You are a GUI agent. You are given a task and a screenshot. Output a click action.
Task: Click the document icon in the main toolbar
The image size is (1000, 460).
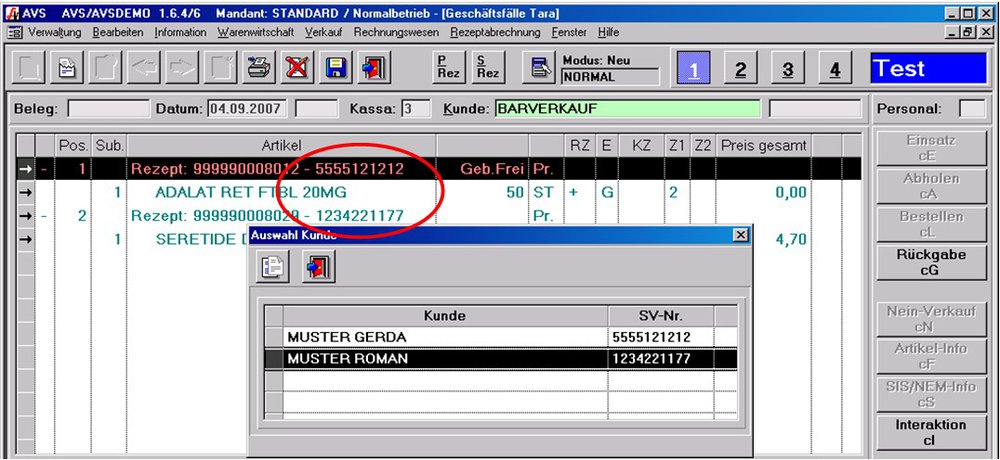click(x=66, y=68)
